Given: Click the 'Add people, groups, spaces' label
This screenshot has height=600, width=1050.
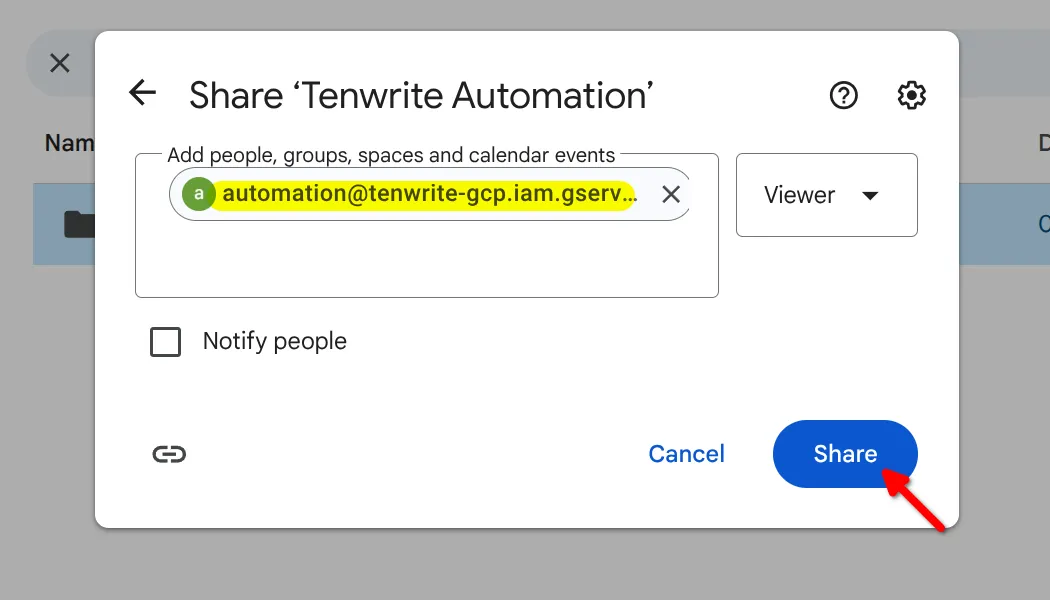Looking at the screenshot, I should (x=391, y=155).
